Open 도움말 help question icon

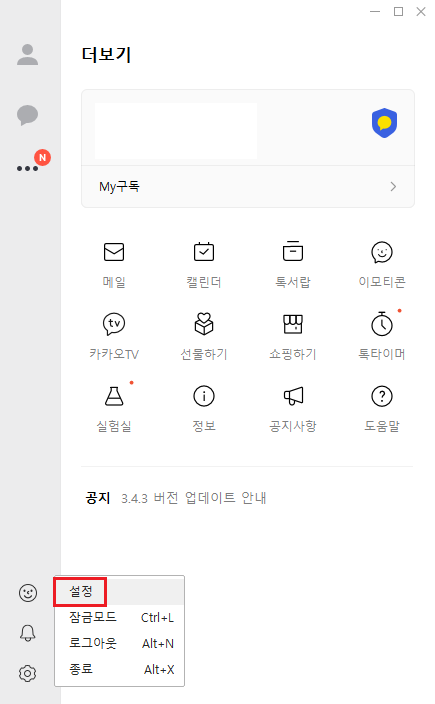pyautogui.click(x=382, y=396)
